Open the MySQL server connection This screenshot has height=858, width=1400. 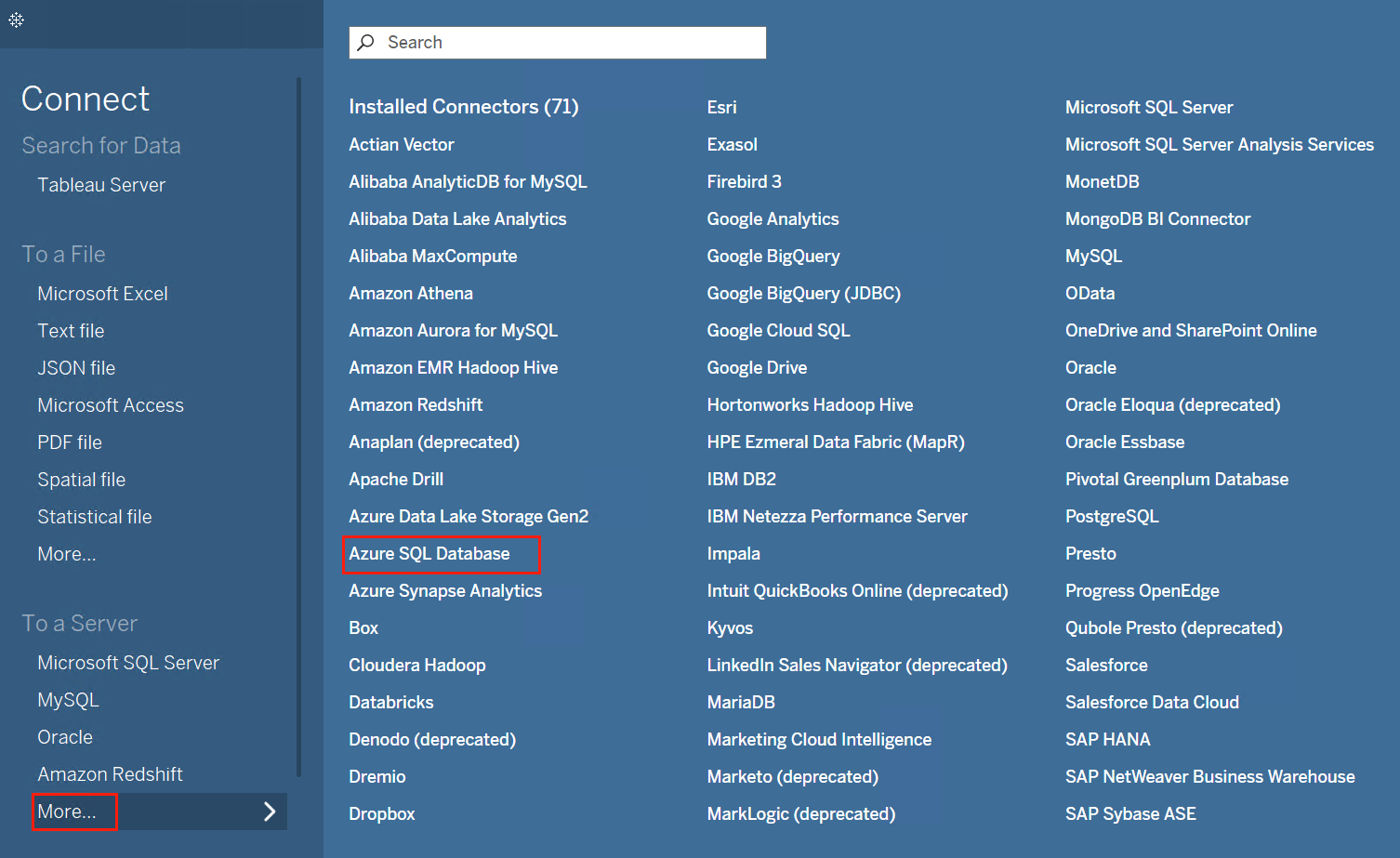click(x=68, y=699)
